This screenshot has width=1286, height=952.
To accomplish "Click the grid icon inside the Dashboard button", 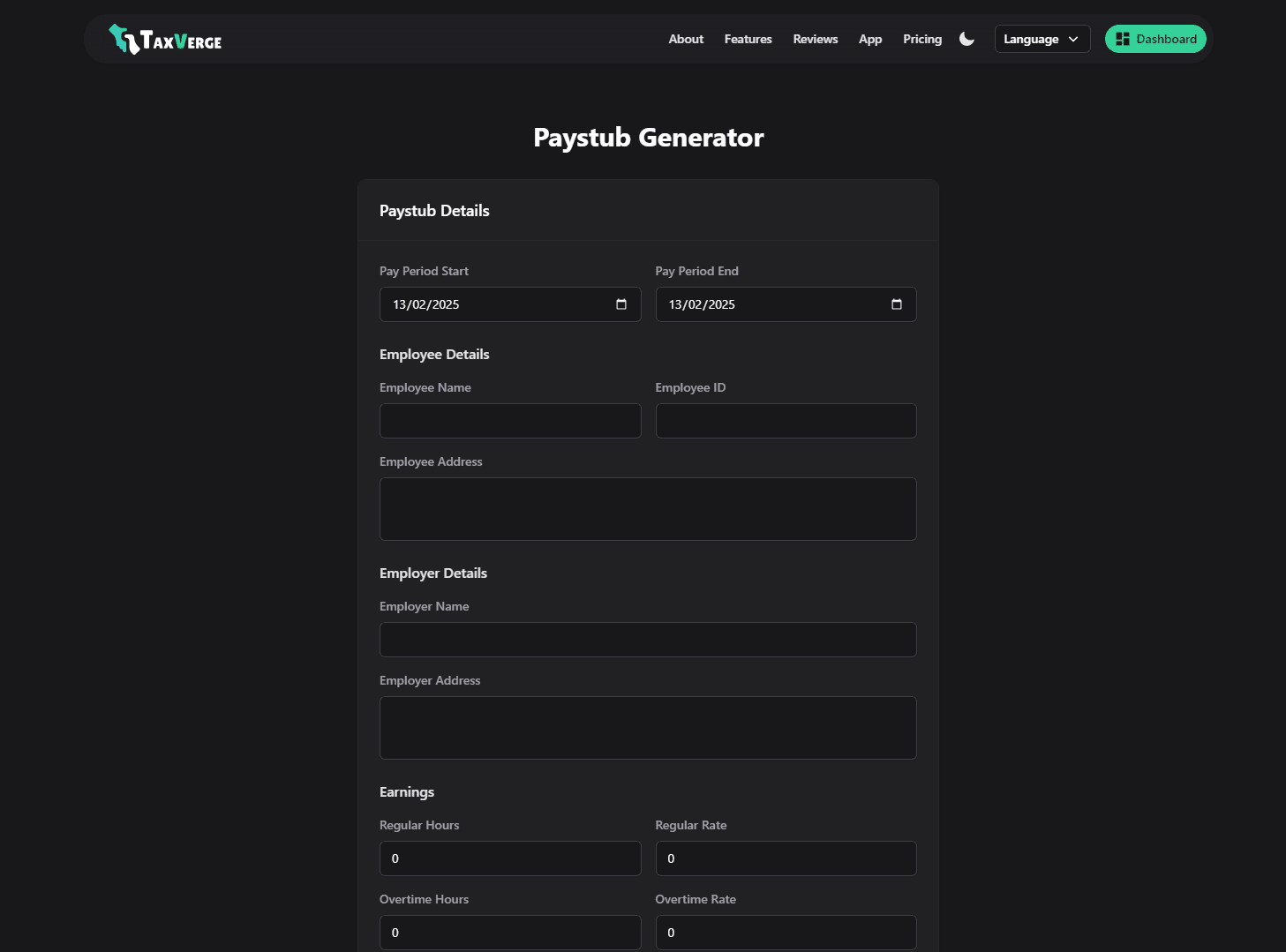I will (x=1123, y=38).
